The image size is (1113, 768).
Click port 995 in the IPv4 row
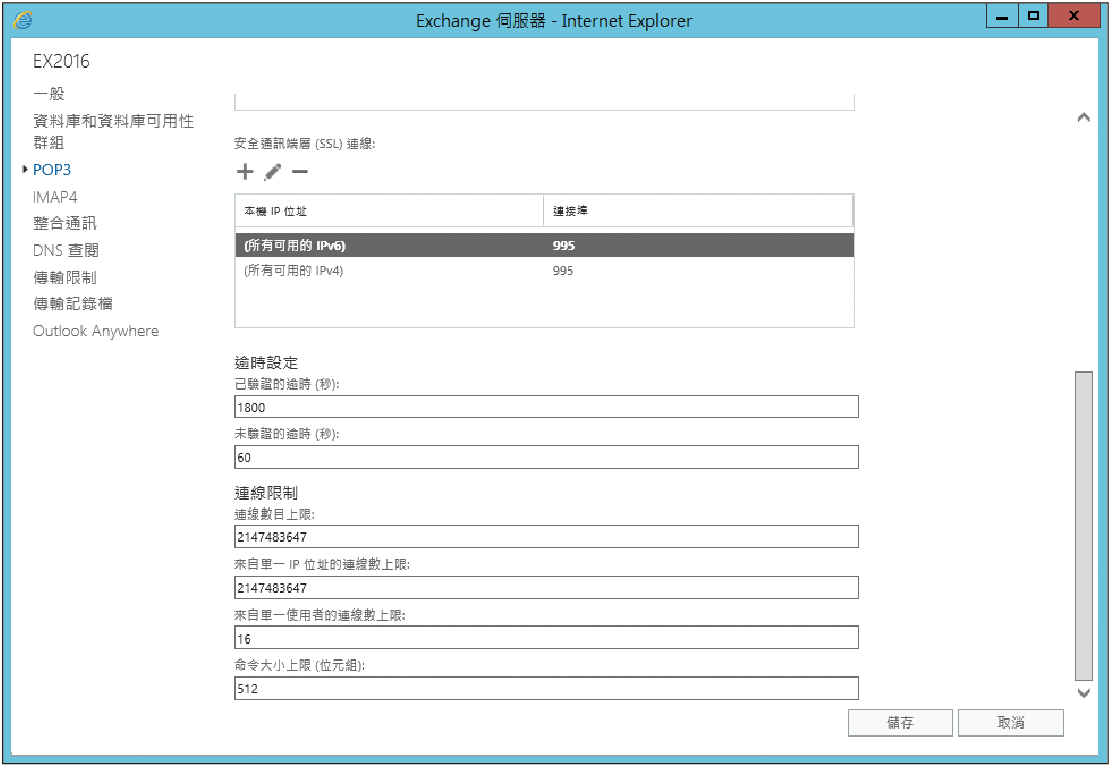coord(563,270)
